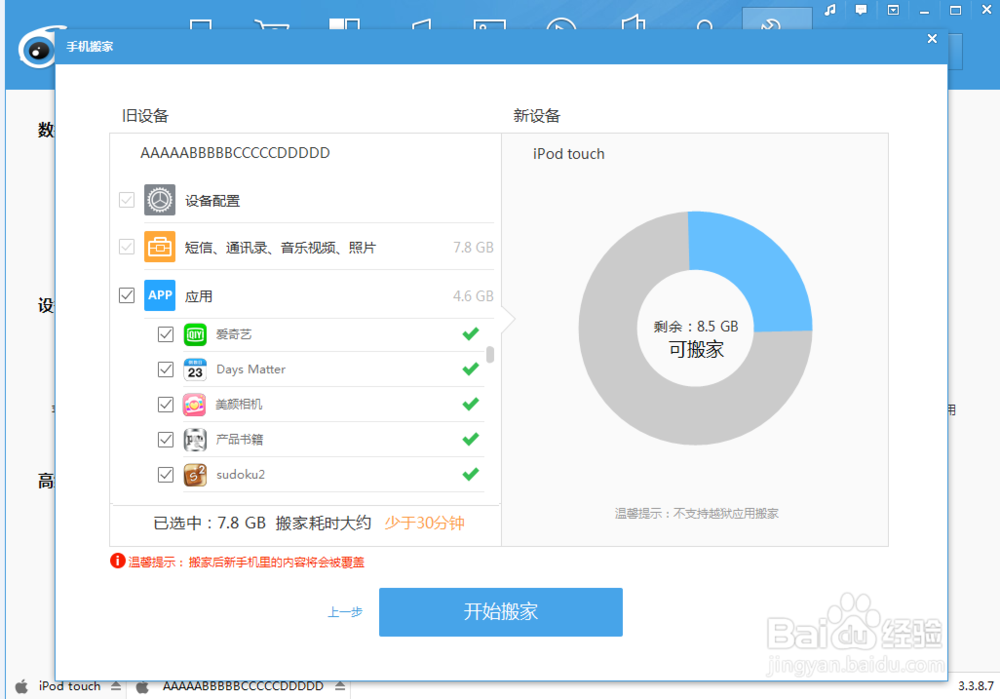Image resolution: width=1000 pixels, height=699 pixels.
Task: Click the scrollbar beside the app list
Action: coord(489,355)
